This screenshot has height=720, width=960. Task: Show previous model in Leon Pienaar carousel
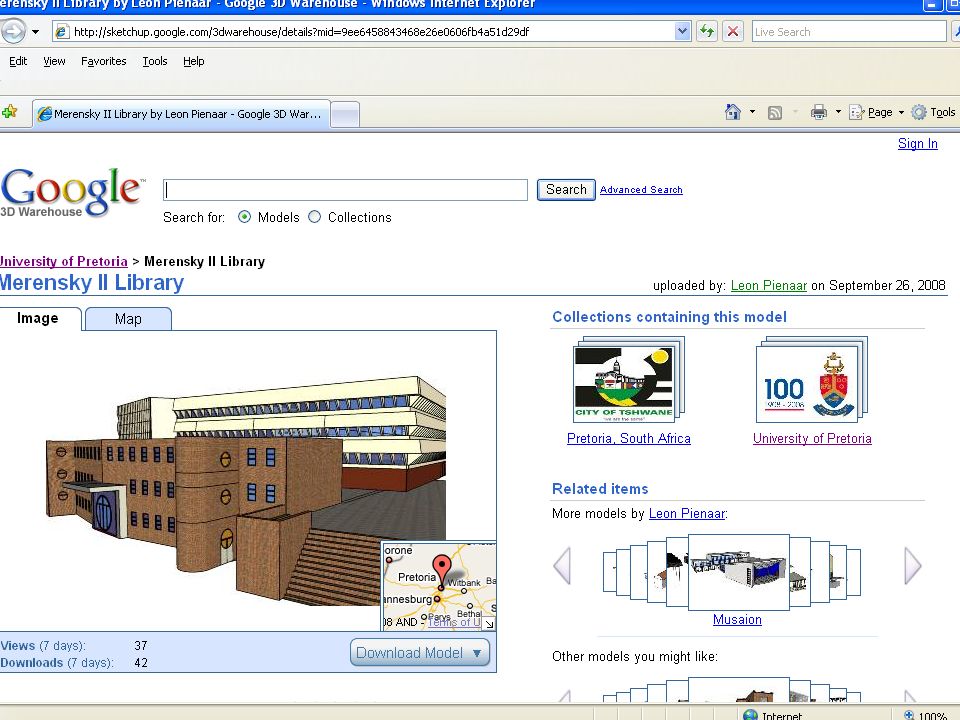(562, 565)
